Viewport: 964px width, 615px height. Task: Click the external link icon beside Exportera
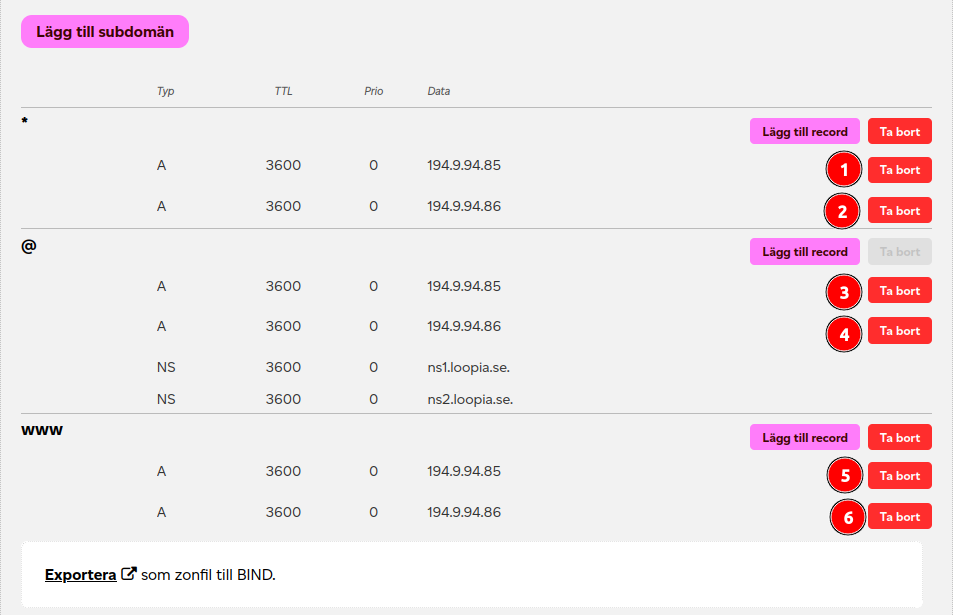click(x=128, y=575)
